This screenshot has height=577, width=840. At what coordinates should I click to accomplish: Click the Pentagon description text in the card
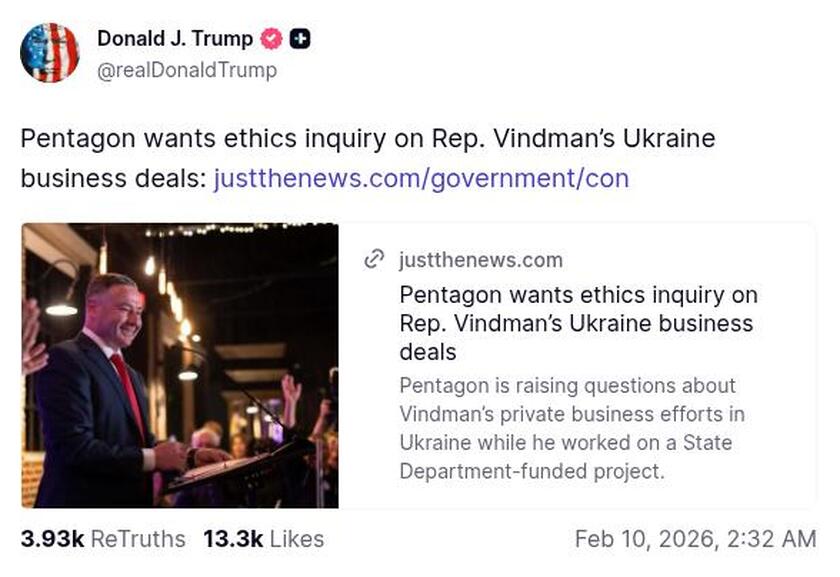tap(570, 426)
